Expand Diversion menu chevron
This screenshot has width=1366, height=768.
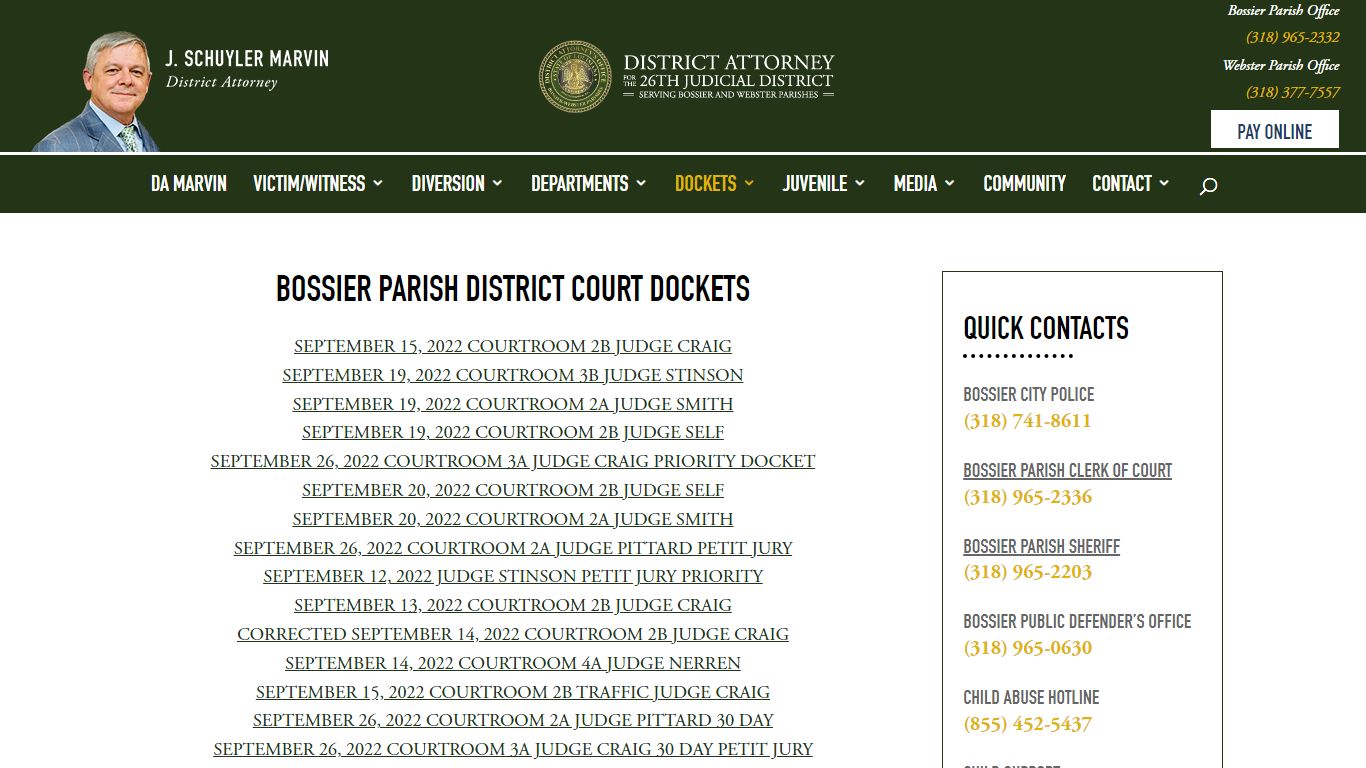click(497, 183)
